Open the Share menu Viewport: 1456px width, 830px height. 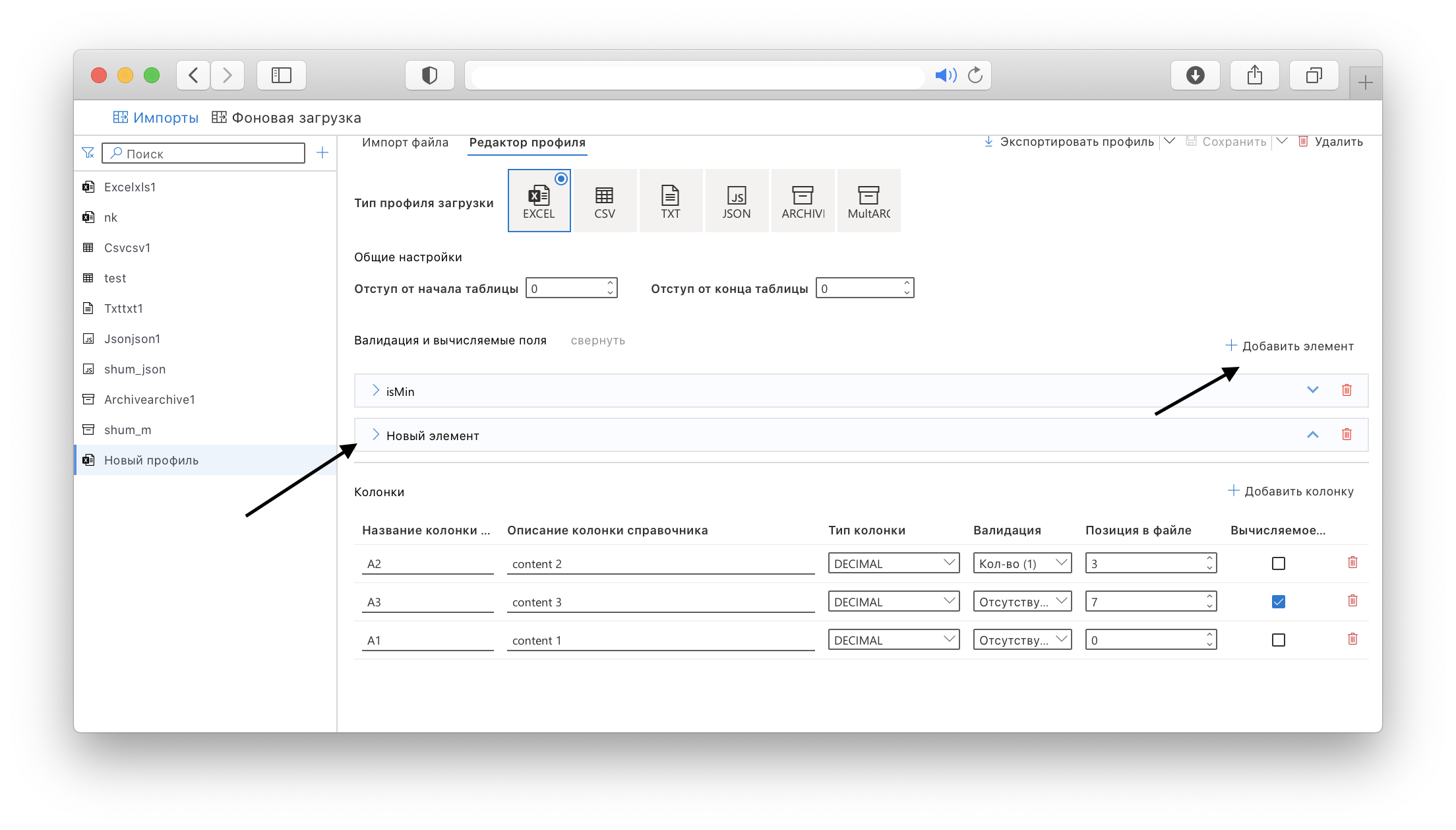[1255, 75]
